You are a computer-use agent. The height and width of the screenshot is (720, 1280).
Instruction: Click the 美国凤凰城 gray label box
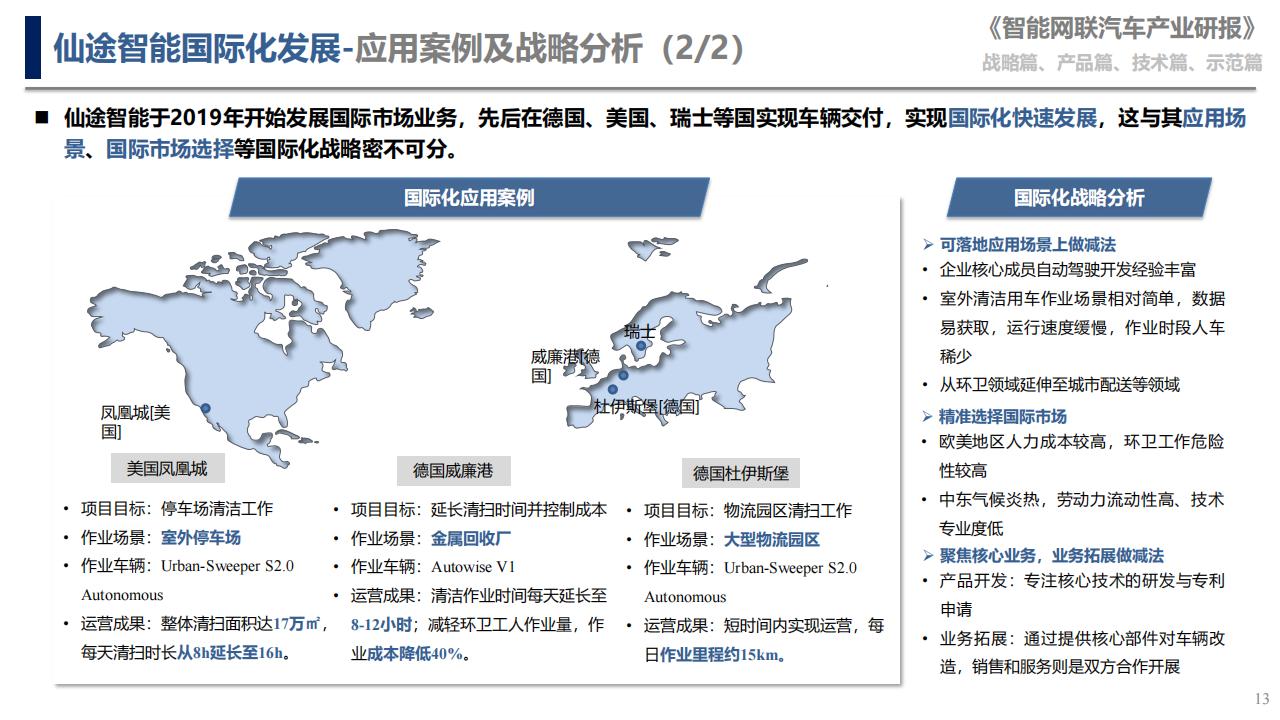166,468
